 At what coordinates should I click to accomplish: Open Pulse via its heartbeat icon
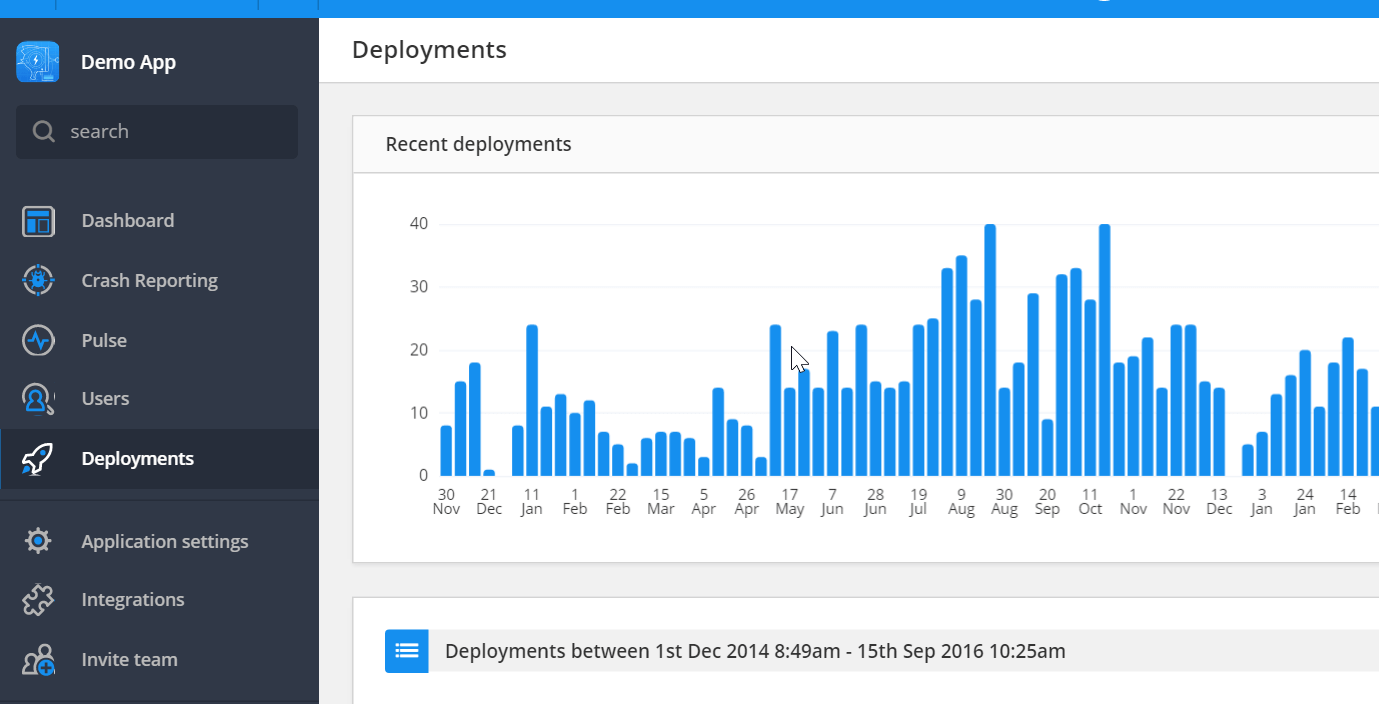tap(37, 340)
